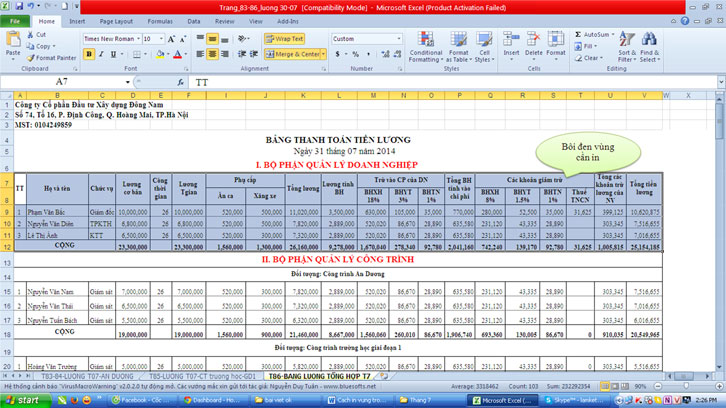Select the Format Painter brush
Image resolution: width=726 pixels, height=408 pixels.
pos(31,58)
